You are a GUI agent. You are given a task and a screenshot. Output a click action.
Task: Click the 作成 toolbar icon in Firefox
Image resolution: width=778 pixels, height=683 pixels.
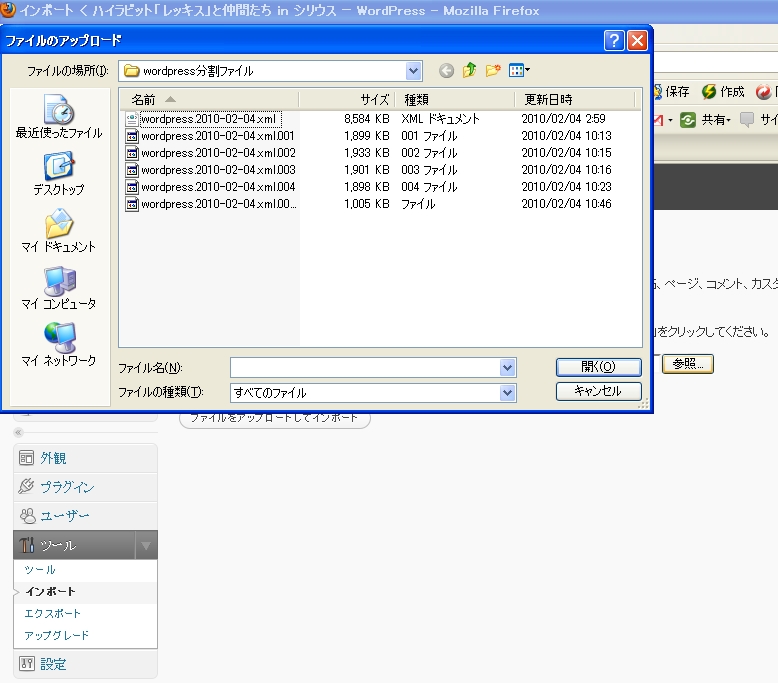(x=709, y=92)
